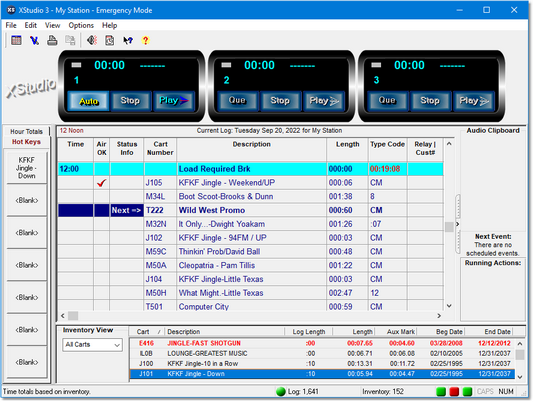Open the clock scheduled events icon
This screenshot has width=533, height=402.
tap(109, 40)
